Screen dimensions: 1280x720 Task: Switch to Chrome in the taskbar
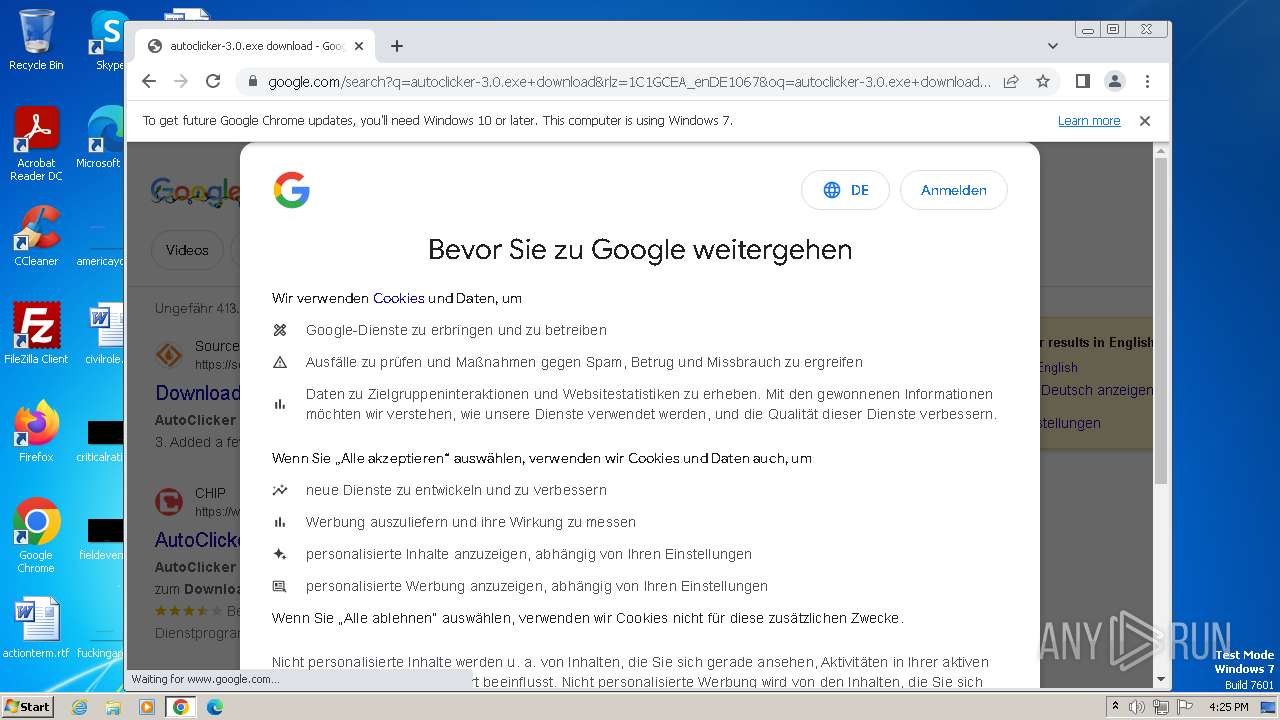pos(181,707)
